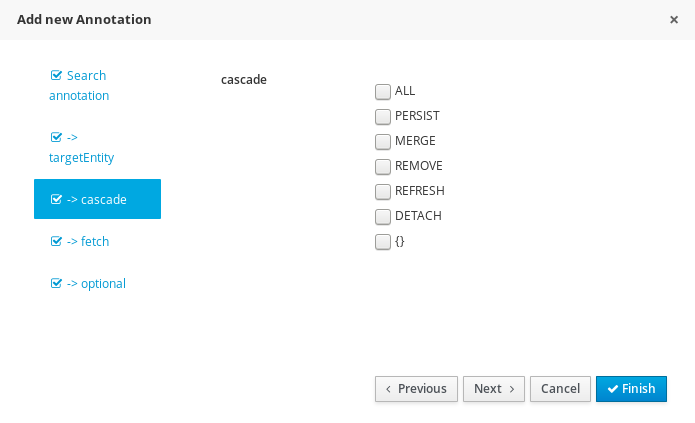This screenshot has height=423, width=695.
Task: Mark the DETACH checkbox
Action: (x=383, y=216)
